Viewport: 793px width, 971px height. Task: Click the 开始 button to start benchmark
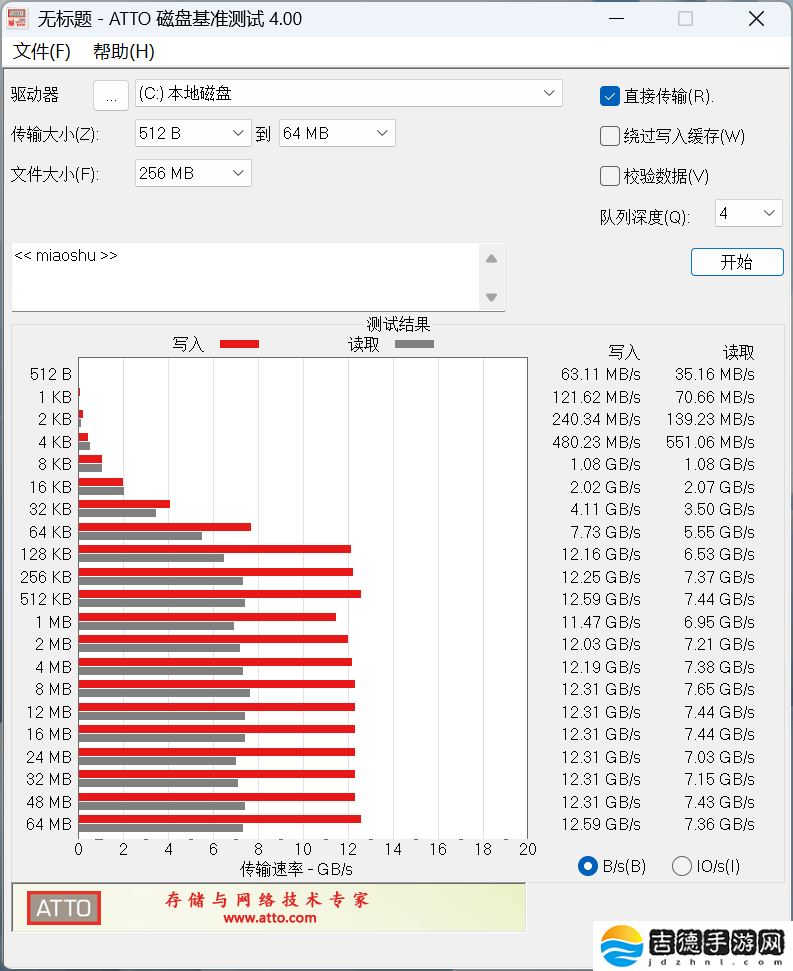click(x=737, y=262)
